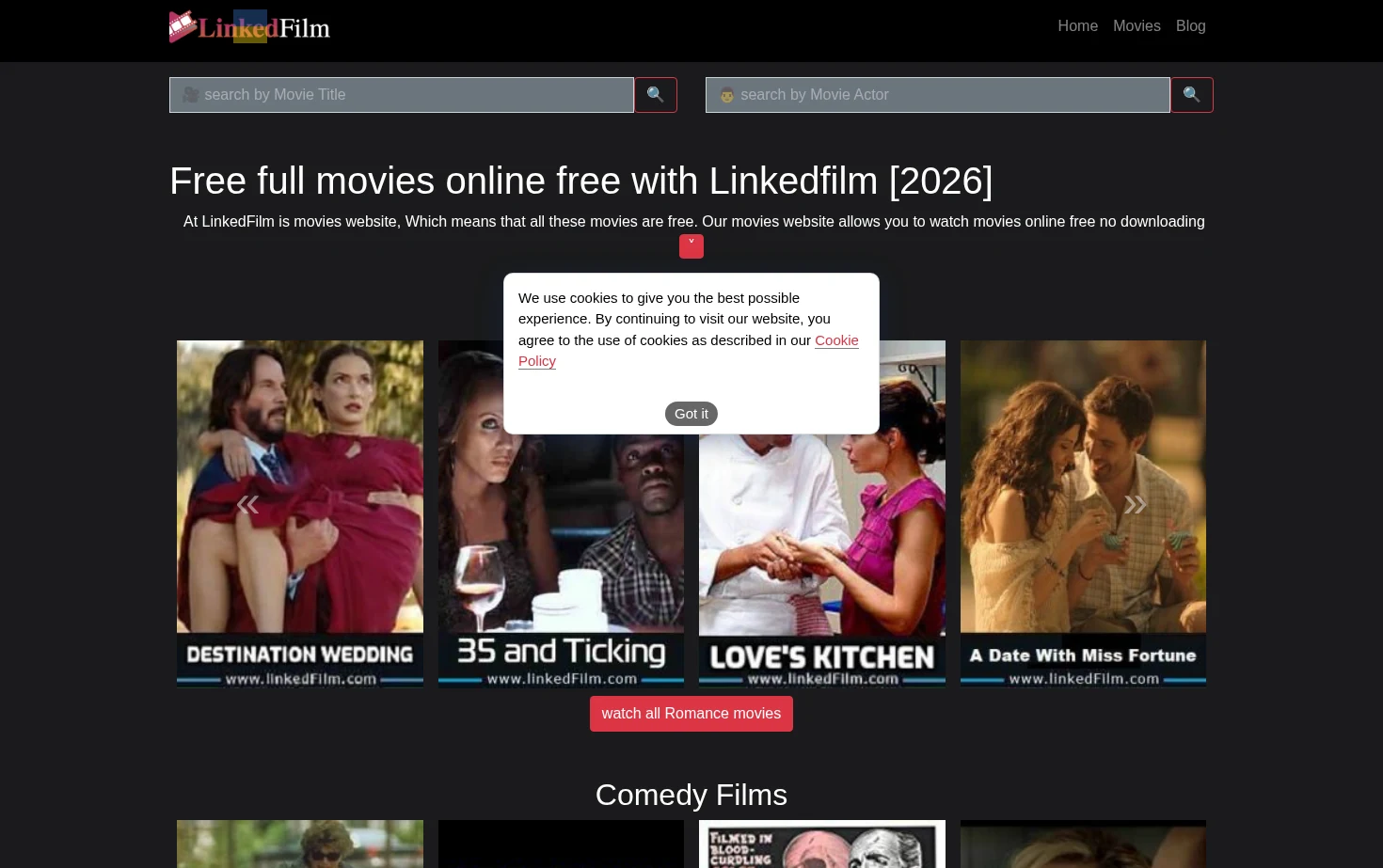Open comedy poster reading Filmed in Blood-Curdling
1383x868 pixels.
click(x=822, y=844)
